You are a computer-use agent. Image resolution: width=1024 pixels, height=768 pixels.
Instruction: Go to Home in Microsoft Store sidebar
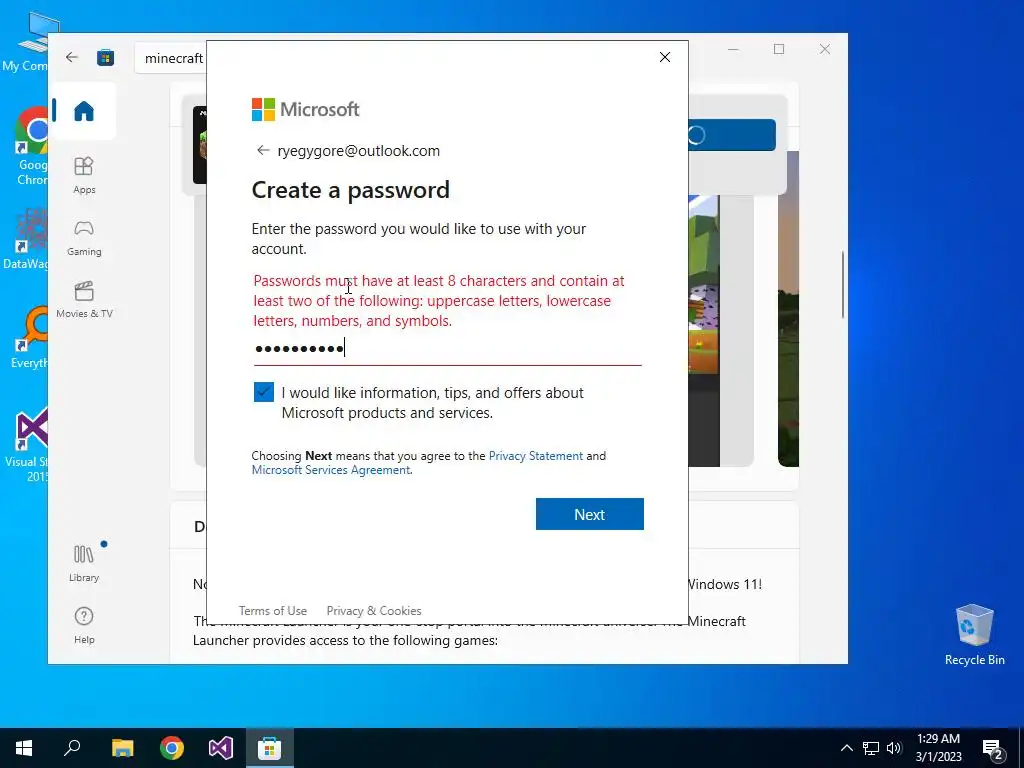tap(84, 111)
